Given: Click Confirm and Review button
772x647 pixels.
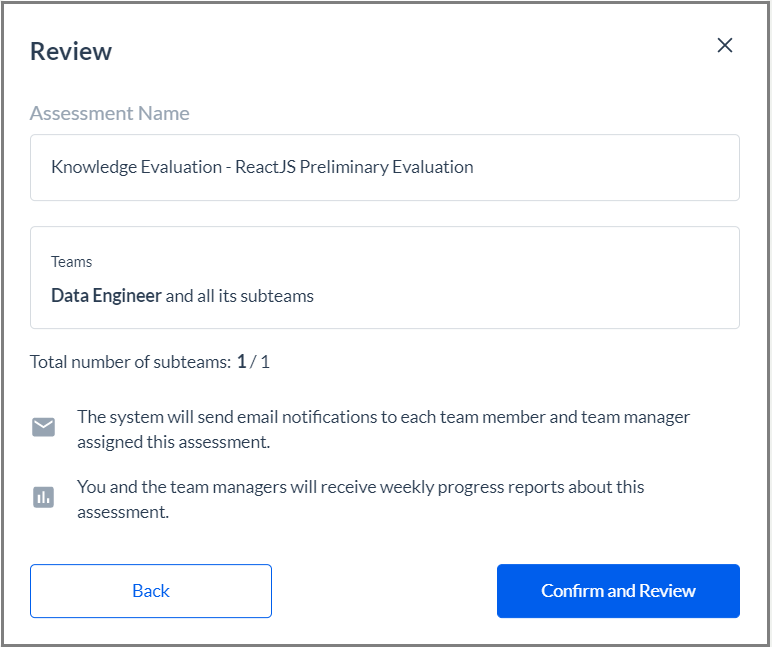Looking at the screenshot, I should [x=618, y=591].
